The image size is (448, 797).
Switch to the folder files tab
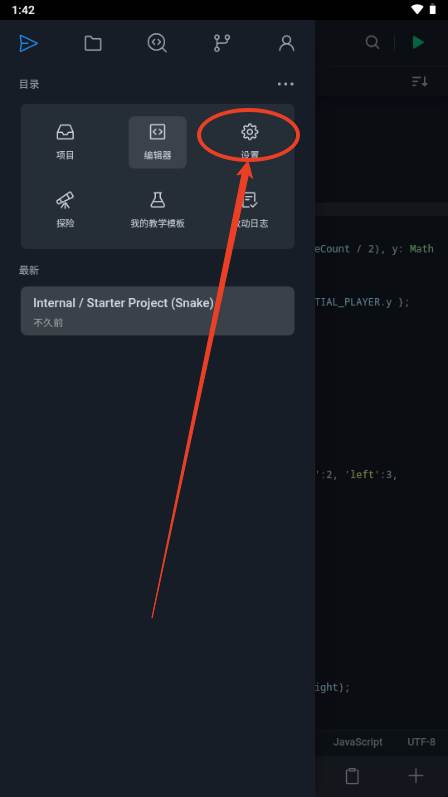(x=93, y=43)
